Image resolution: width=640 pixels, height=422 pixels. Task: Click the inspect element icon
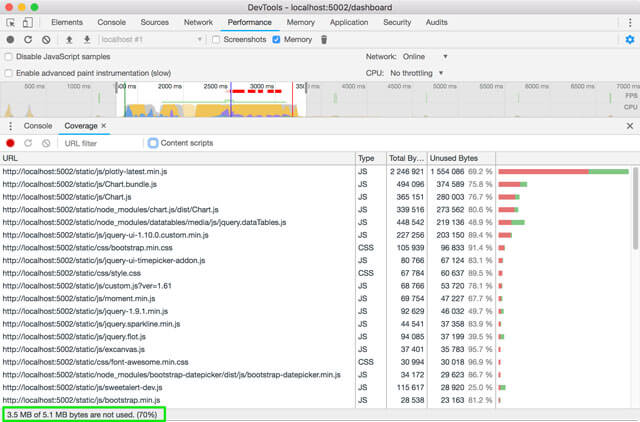coord(12,22)
